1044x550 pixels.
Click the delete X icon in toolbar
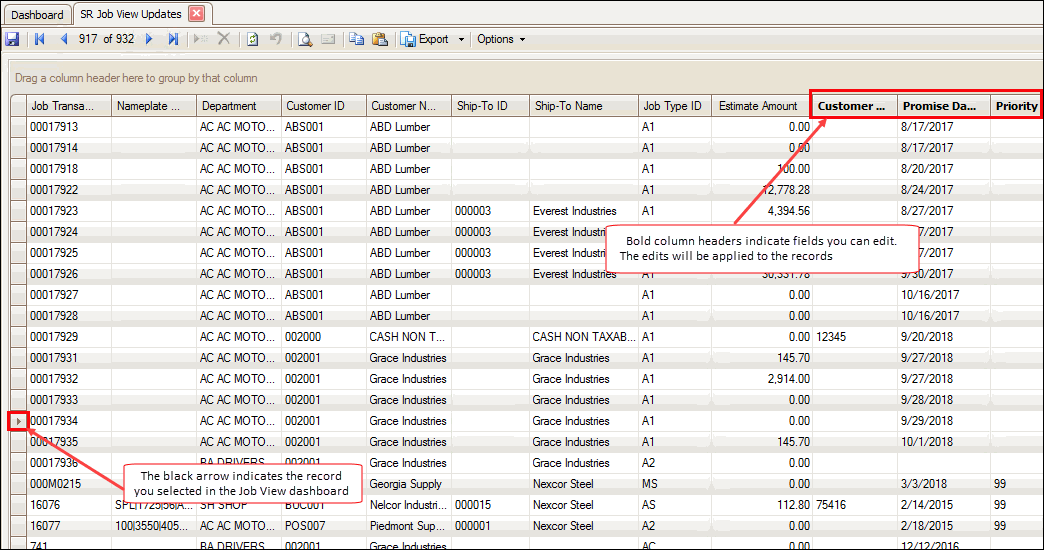pos(224,39)
